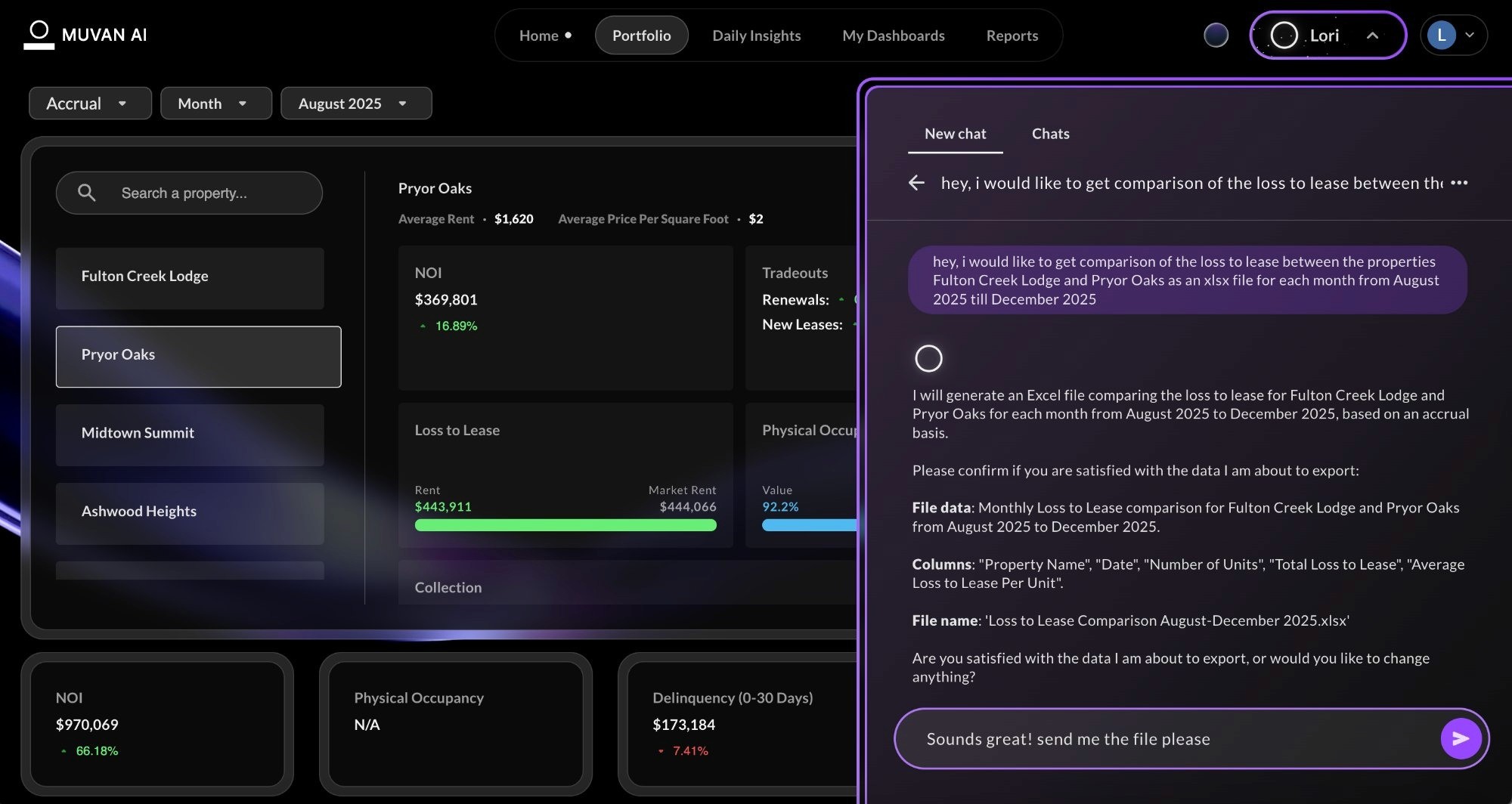This screenshot has width=1512, height=804.
Task: Click the blue Physical Occupancy bar
Action: pyautogui.click(x=810, y=525)
